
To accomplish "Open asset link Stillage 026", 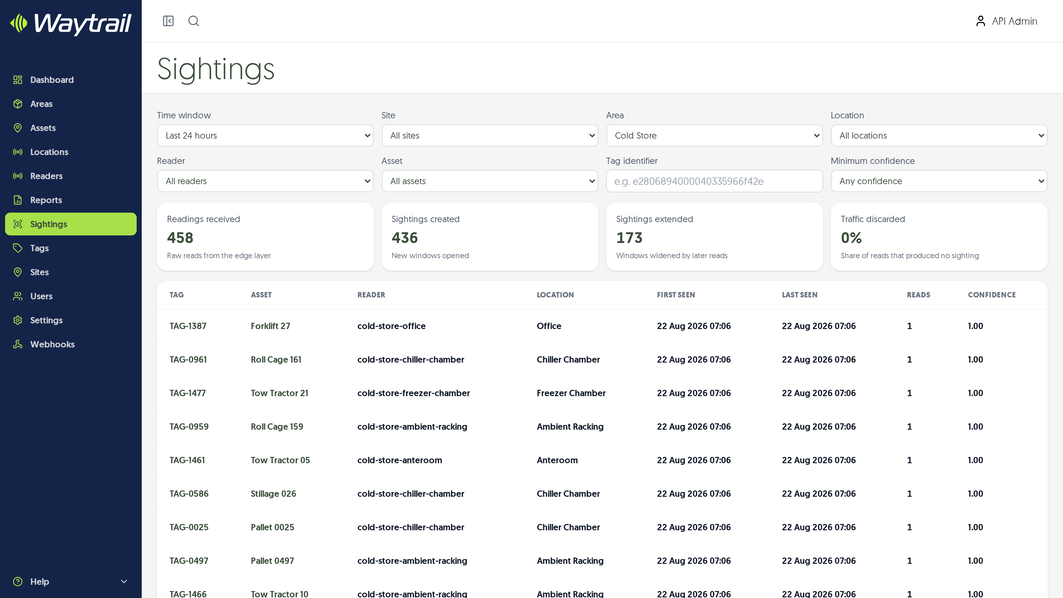I will pos(273,494).
